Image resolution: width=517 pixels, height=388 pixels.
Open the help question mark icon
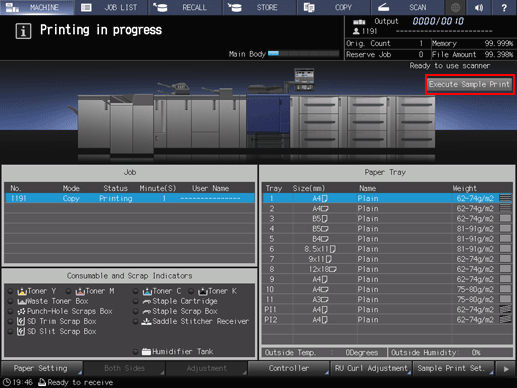pos(504,7)
